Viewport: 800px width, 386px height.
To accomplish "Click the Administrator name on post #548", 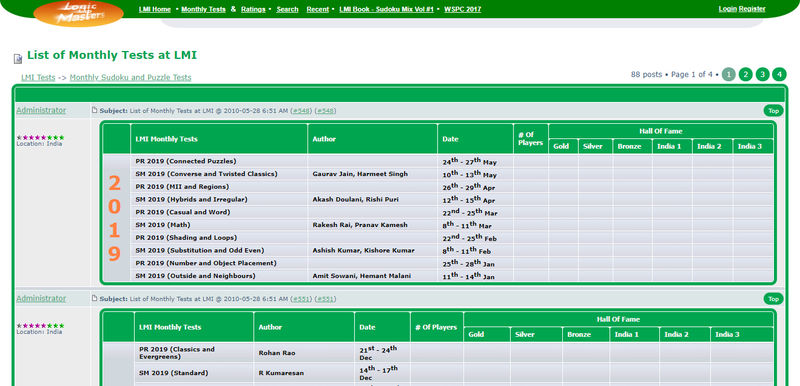I will coord(41,110).
